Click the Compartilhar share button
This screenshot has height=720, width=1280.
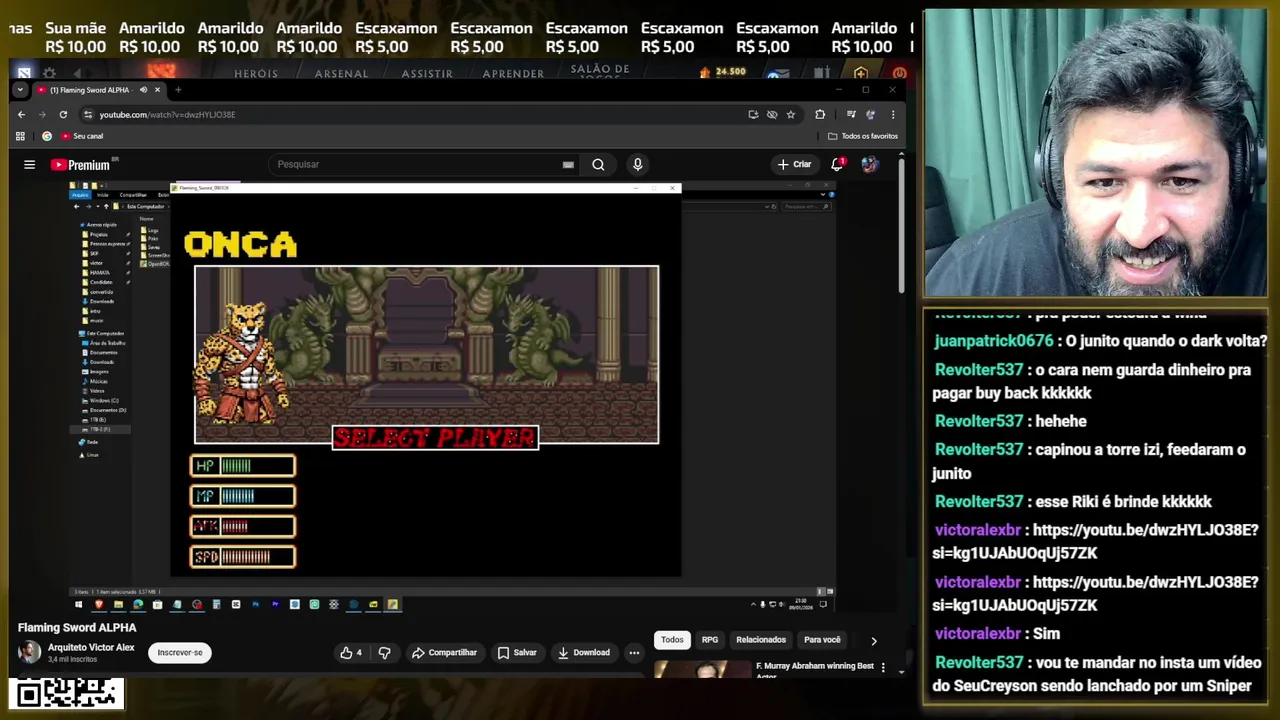[444, 653]
